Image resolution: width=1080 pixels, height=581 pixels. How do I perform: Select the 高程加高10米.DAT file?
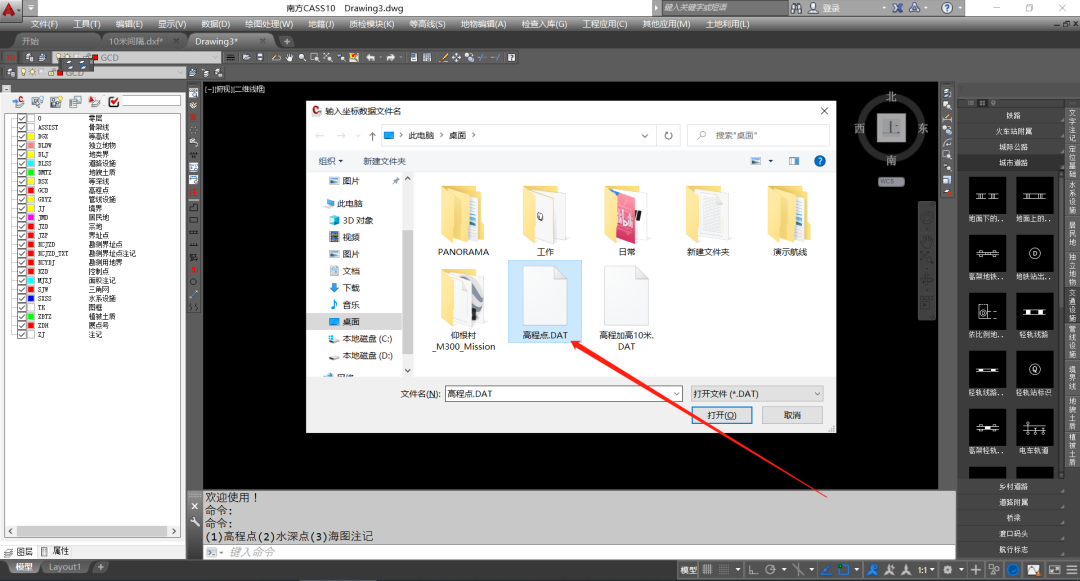click(x=626, y=306)
